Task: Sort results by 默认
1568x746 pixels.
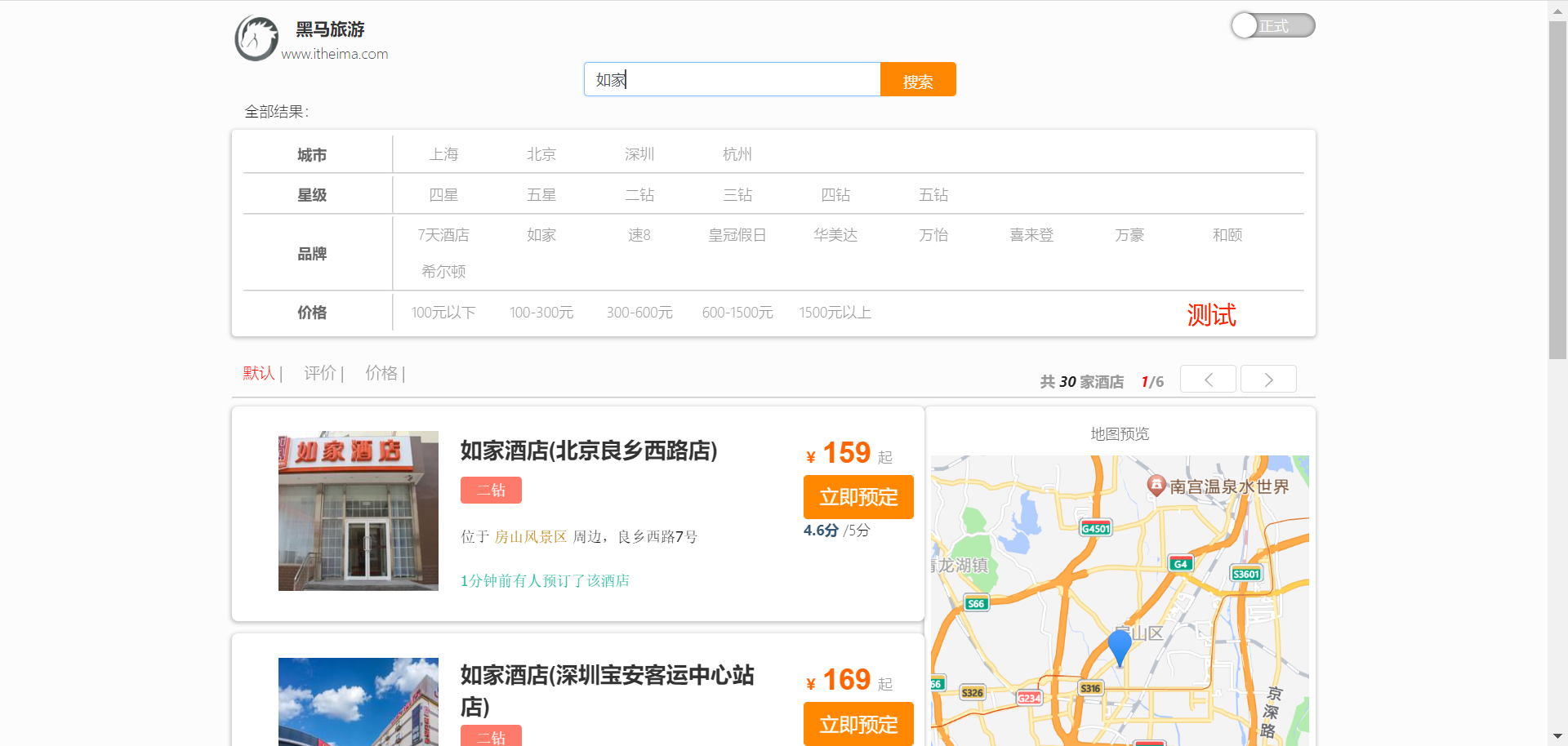Action: (x=259, y=373)
